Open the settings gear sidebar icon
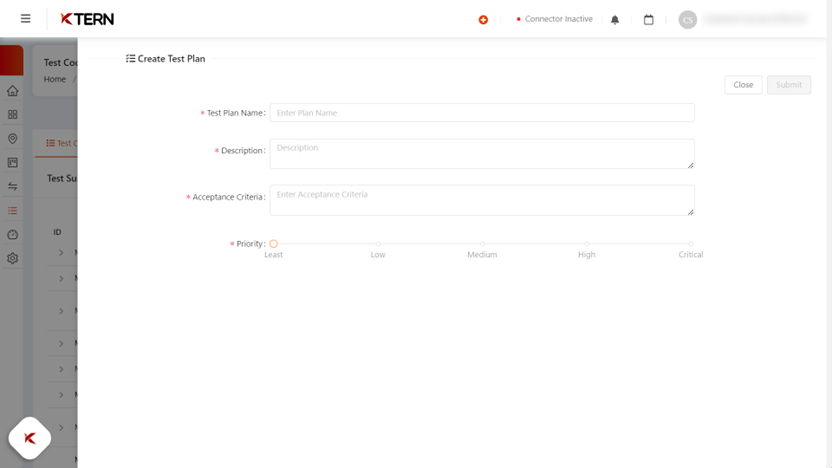Viewport: 832px width, 468px height. (13, 258)
